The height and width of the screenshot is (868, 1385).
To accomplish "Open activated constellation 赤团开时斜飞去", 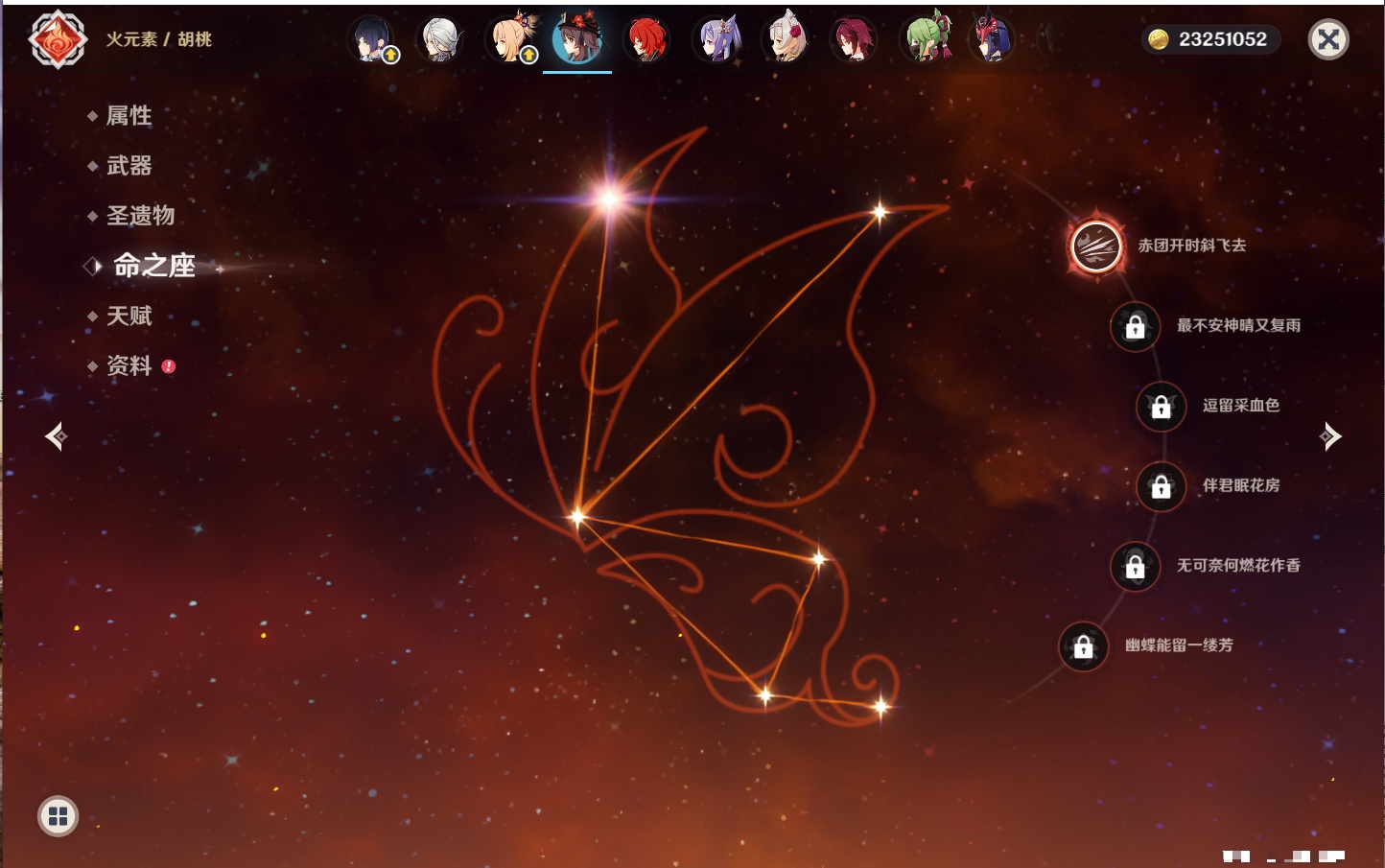I will (1096, 246).
